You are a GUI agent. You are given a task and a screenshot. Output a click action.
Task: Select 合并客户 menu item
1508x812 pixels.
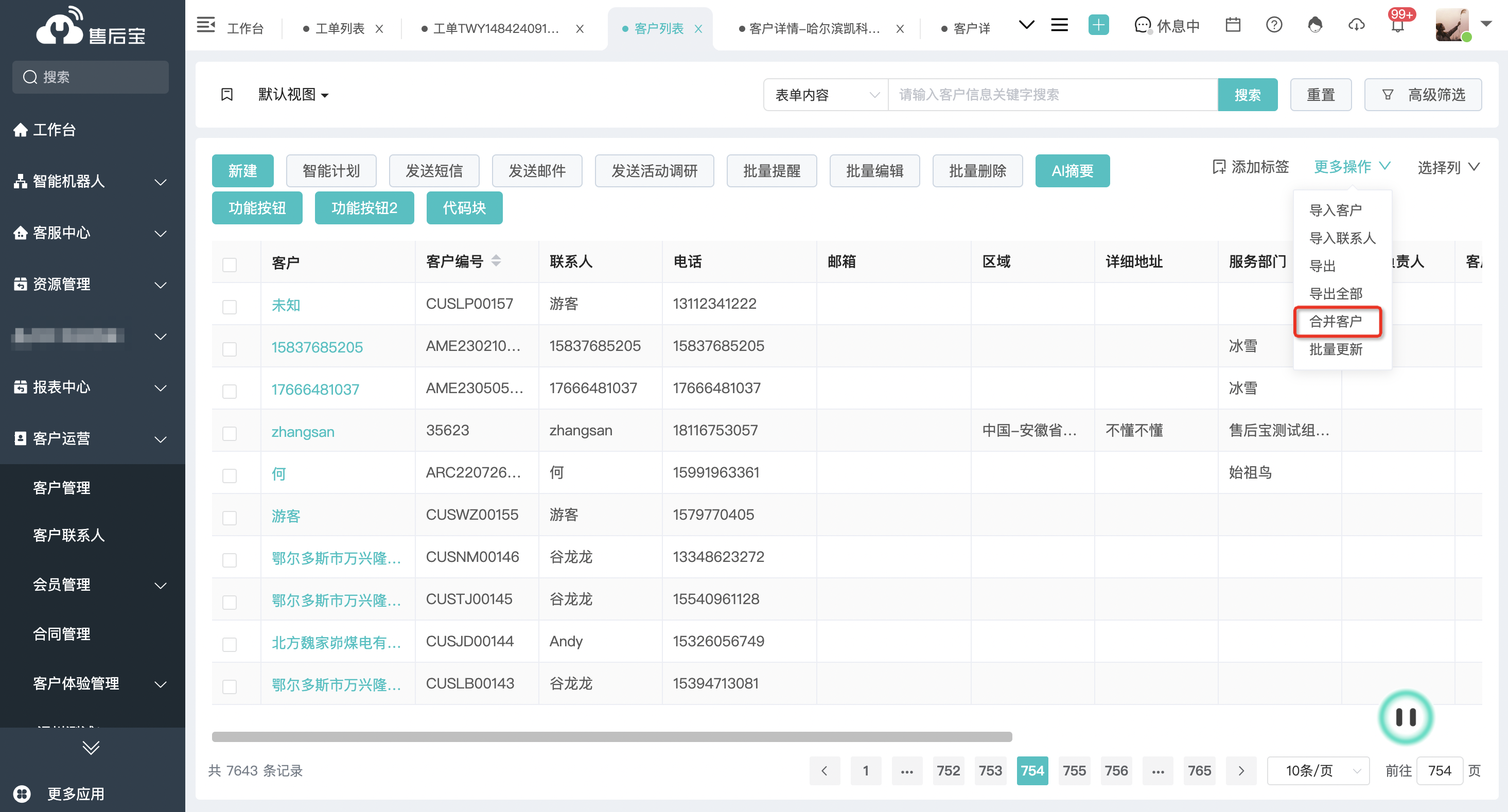(x=1335, y=322)
